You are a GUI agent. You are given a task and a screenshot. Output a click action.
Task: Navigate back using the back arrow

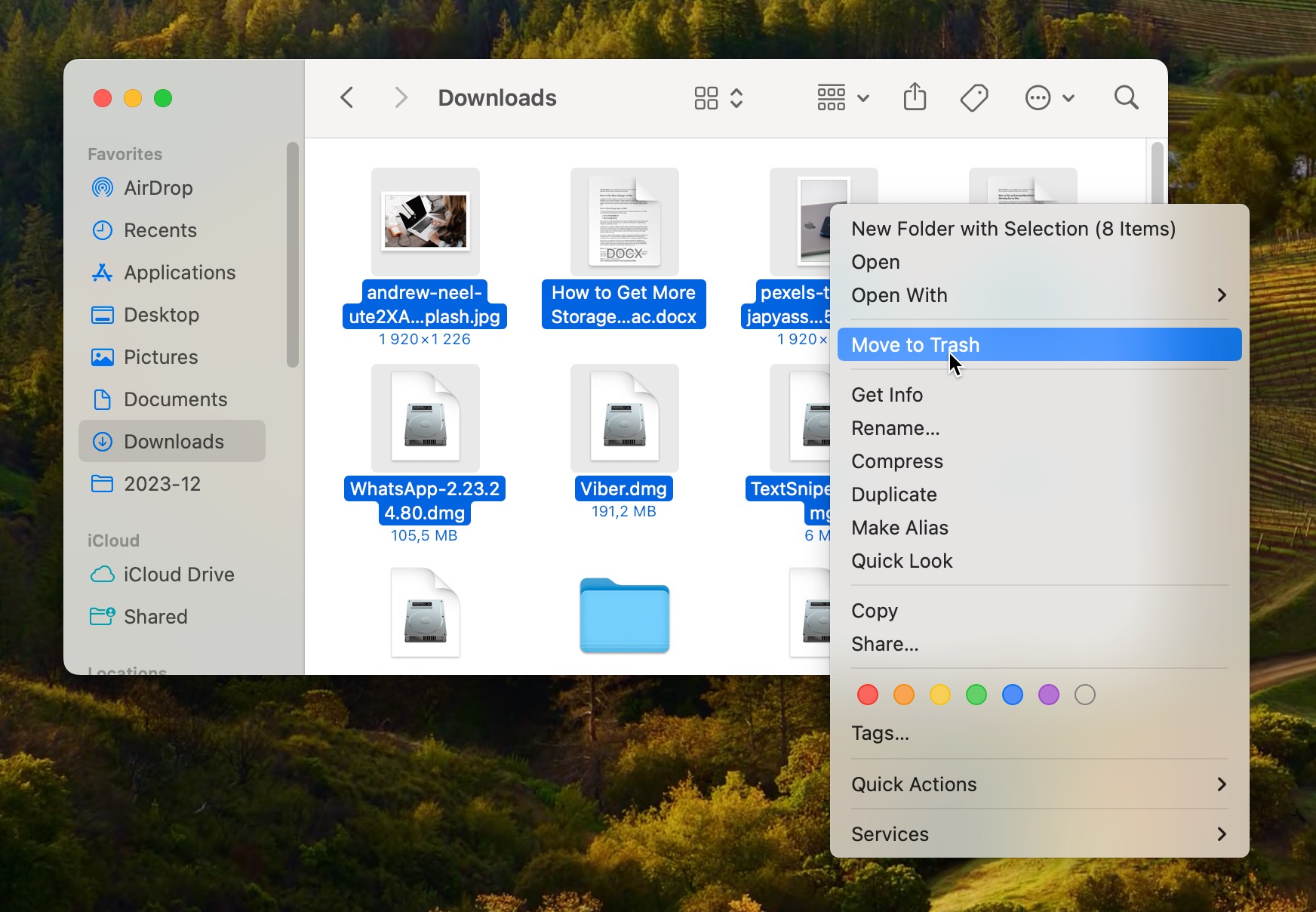point(346,97)
